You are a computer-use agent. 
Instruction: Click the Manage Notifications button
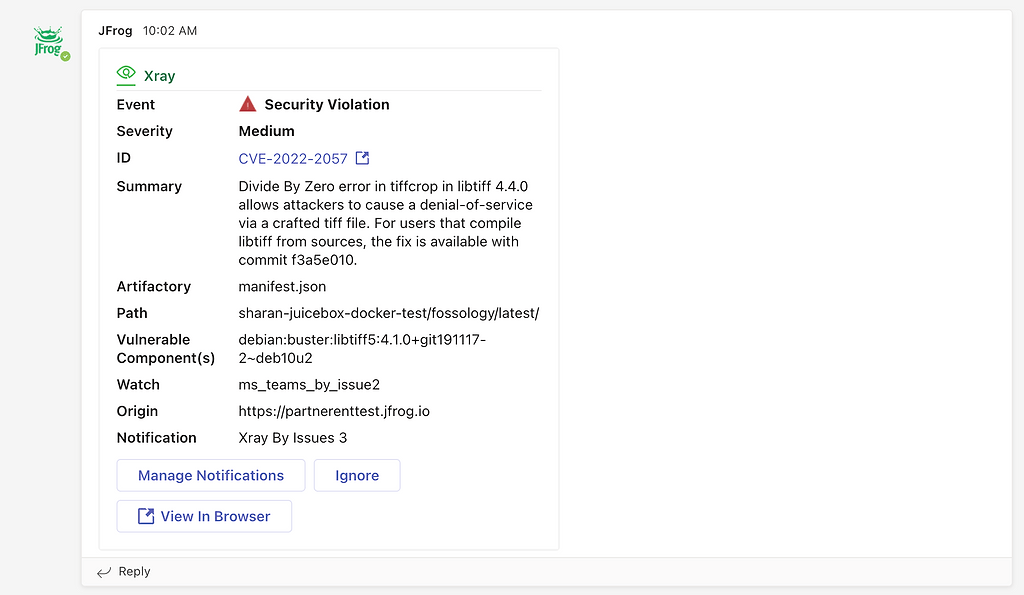pyautogui.click(x=210, y=475)
